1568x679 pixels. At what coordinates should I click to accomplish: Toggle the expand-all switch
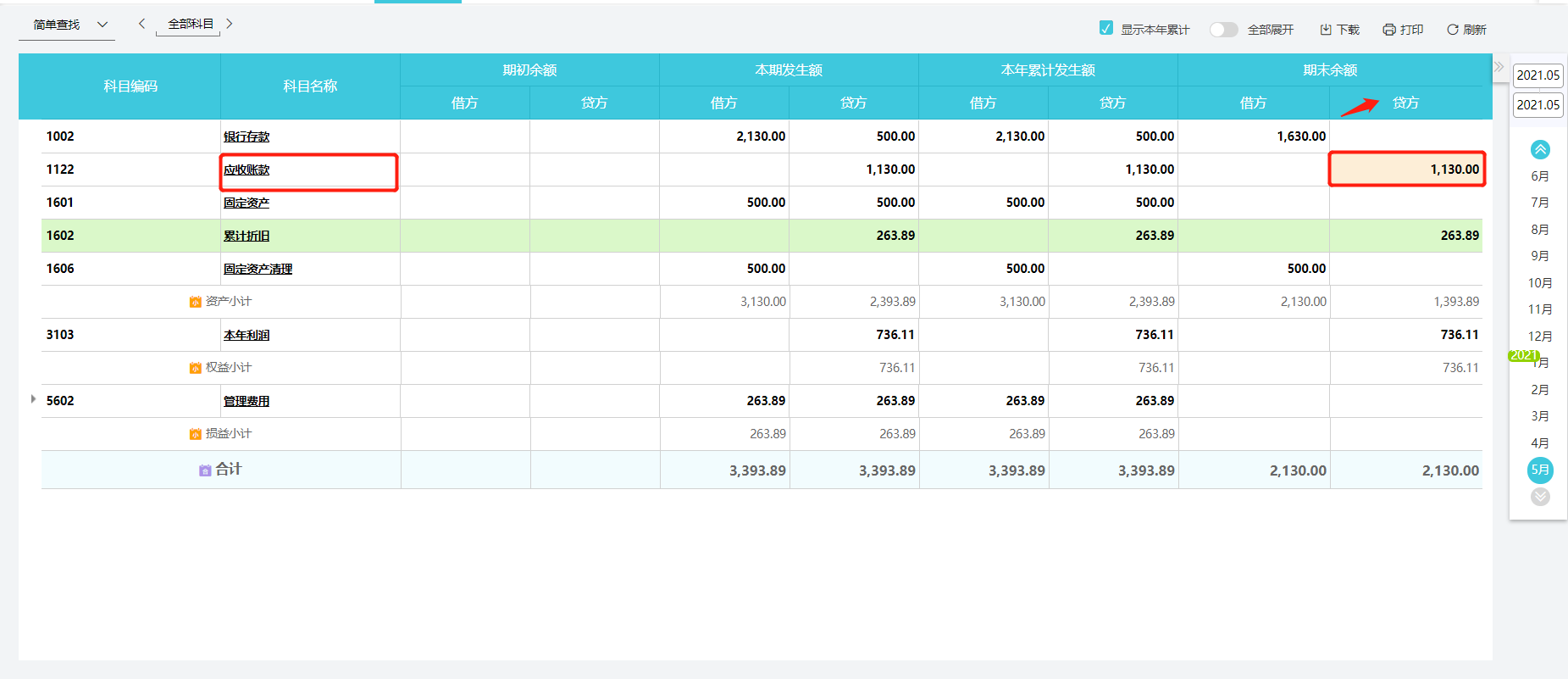click(x=1223, y=30)
